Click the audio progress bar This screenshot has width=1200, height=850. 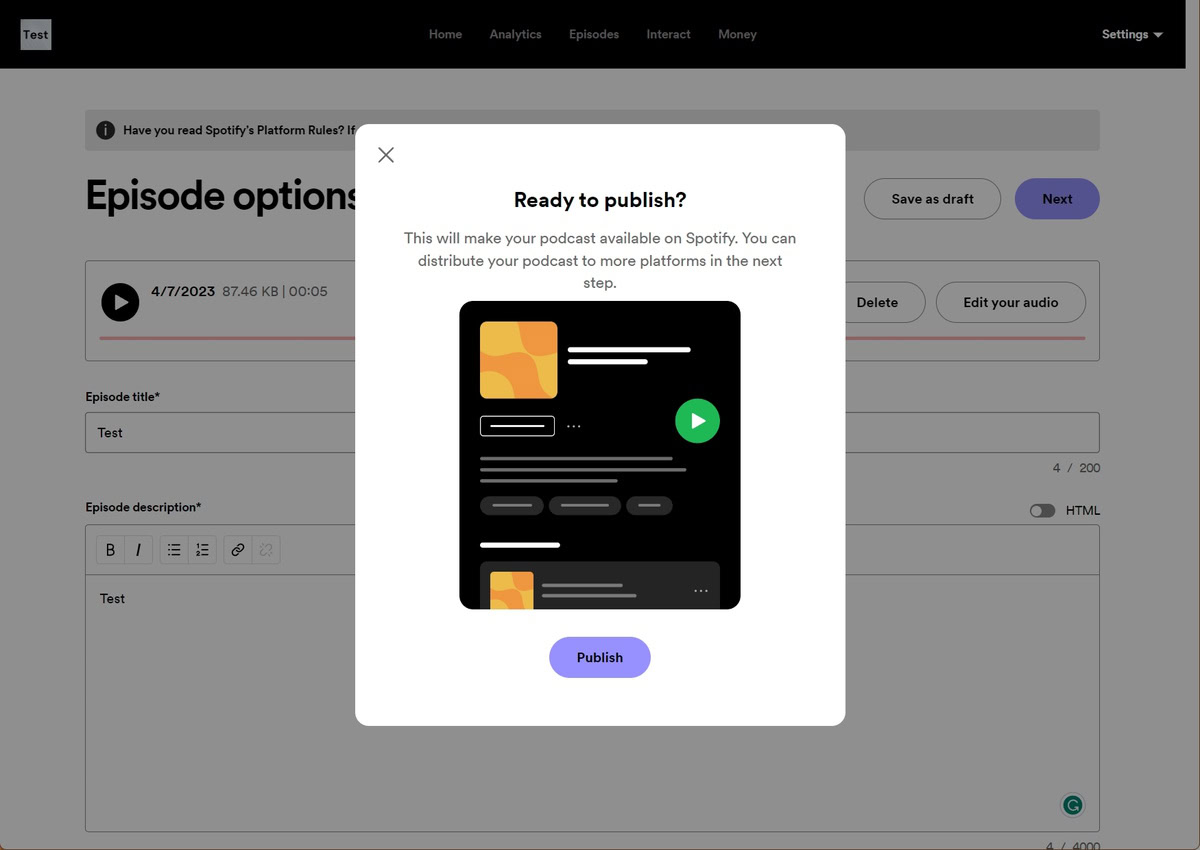point(592,338)
